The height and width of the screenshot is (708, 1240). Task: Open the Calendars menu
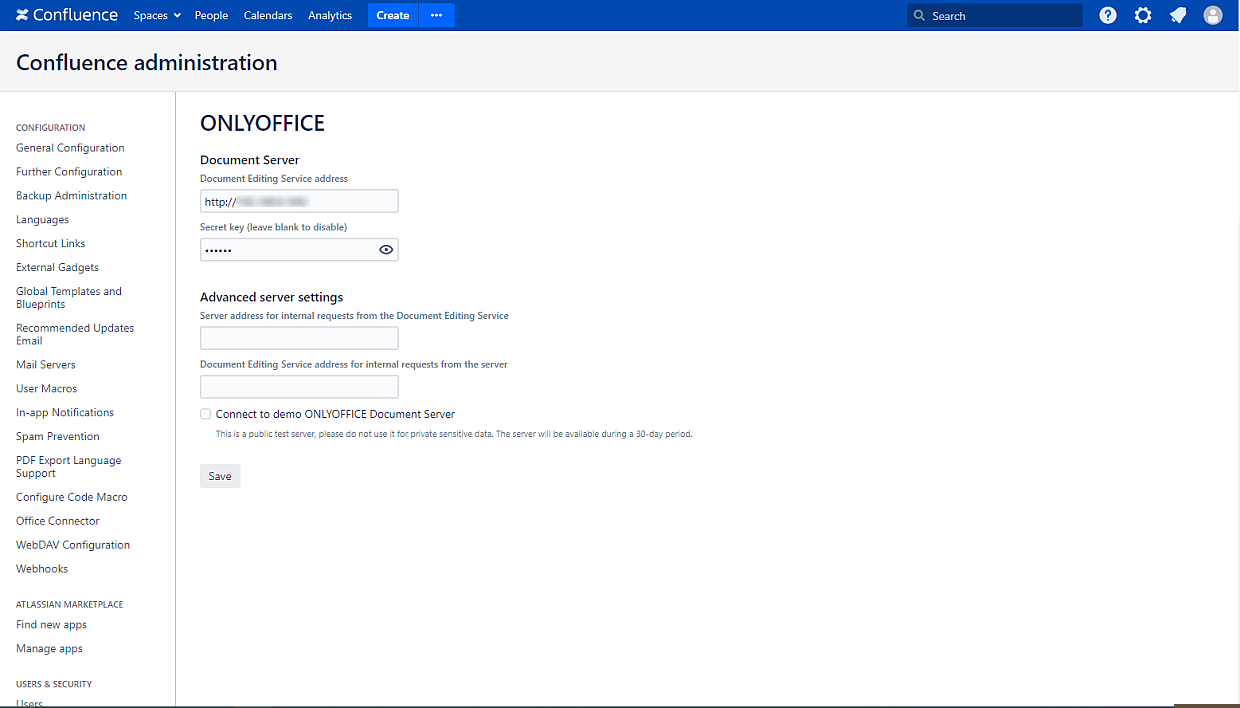click(x=268, y=15)
